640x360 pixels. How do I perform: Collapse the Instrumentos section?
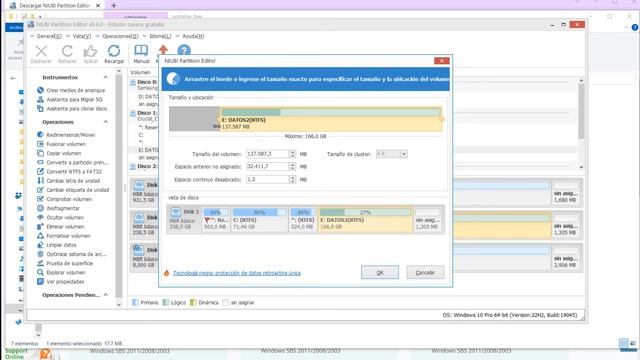click(106, 77)
